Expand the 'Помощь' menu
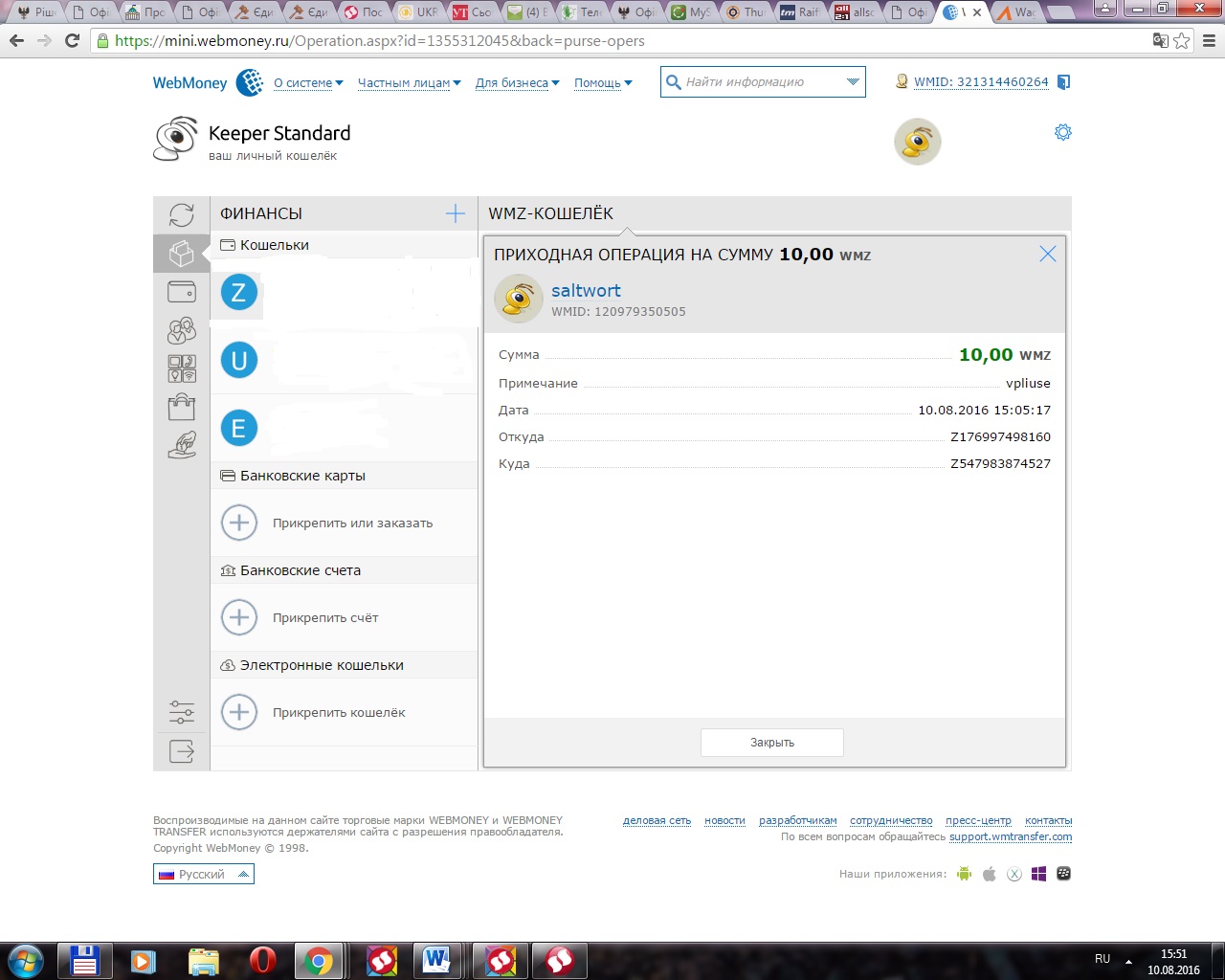 coord(603,83)
